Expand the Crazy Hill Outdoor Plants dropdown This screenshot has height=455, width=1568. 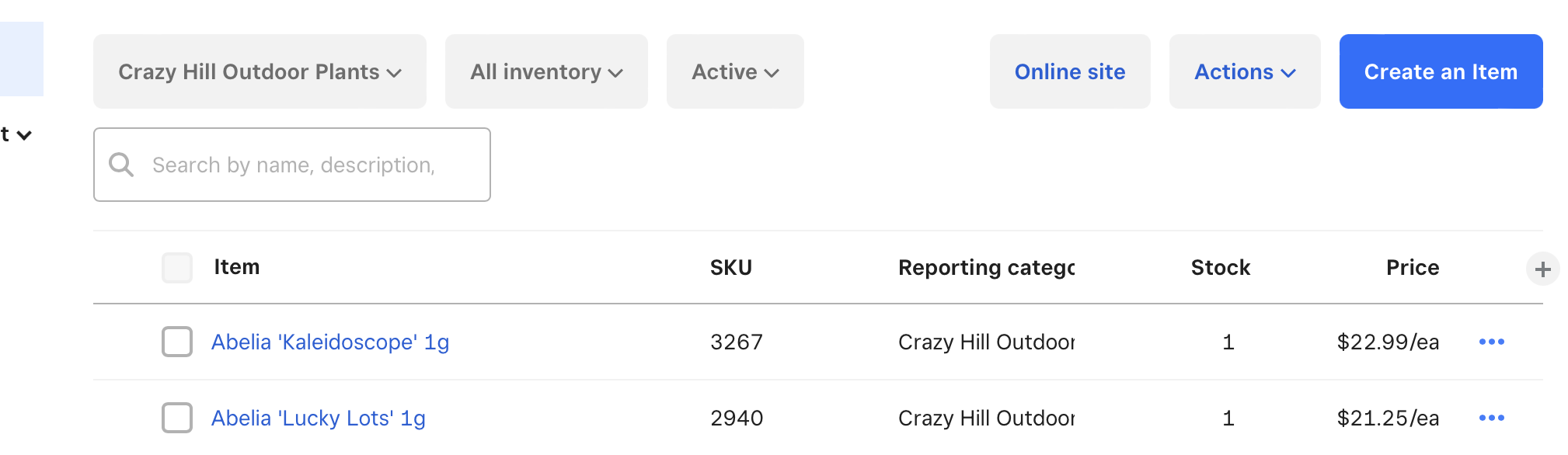pyautogui.click(x=260, y=71)
